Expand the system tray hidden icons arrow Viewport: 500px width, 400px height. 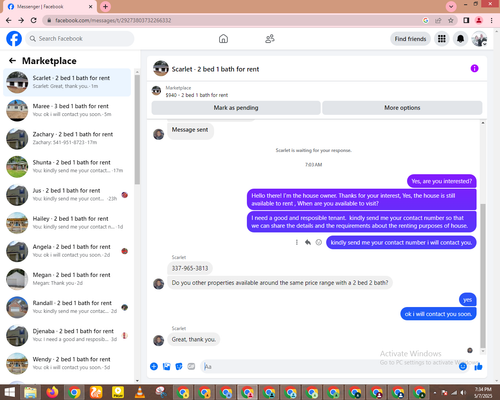click(x=435, y=393)
